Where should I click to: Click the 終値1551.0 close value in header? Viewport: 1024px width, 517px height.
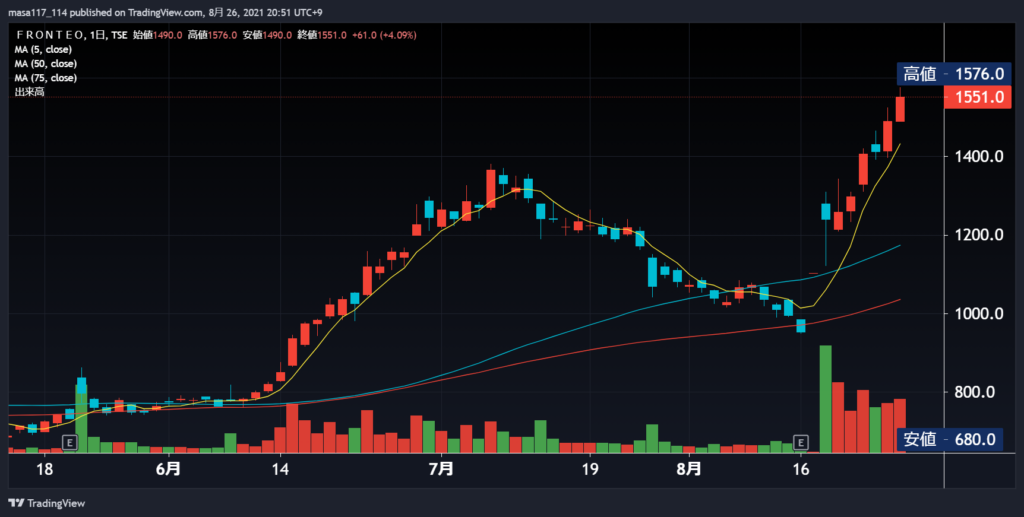(x=322, y=35)
